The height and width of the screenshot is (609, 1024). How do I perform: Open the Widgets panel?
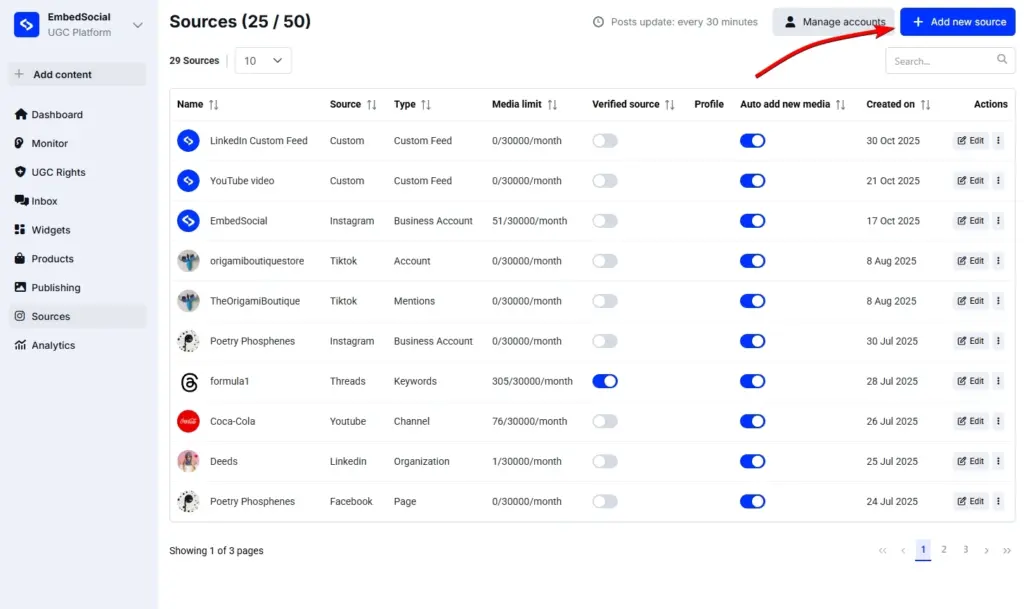coord(53,229)
